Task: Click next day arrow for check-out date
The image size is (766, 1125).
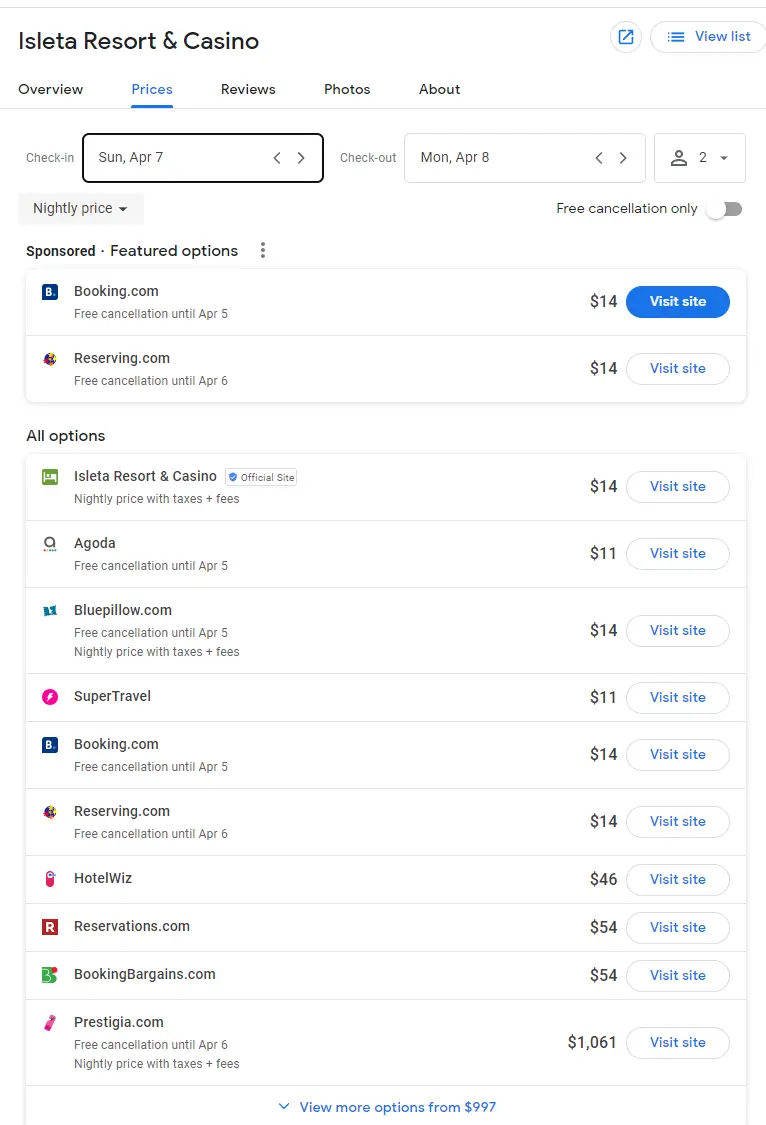Action: tap(623, 158)
